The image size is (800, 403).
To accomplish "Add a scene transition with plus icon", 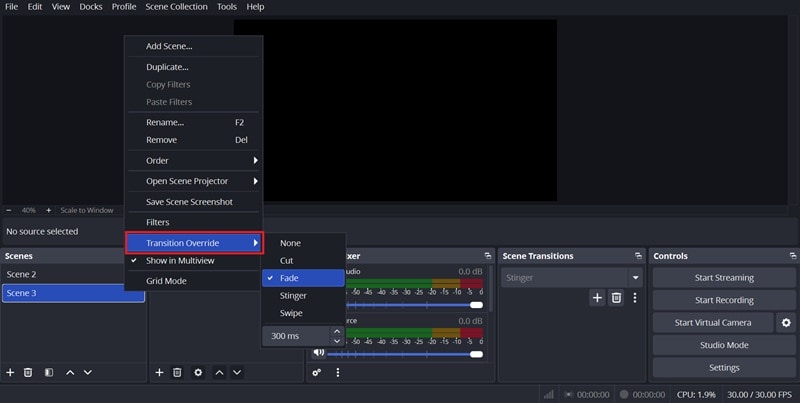I will click(x=597, y=297).
